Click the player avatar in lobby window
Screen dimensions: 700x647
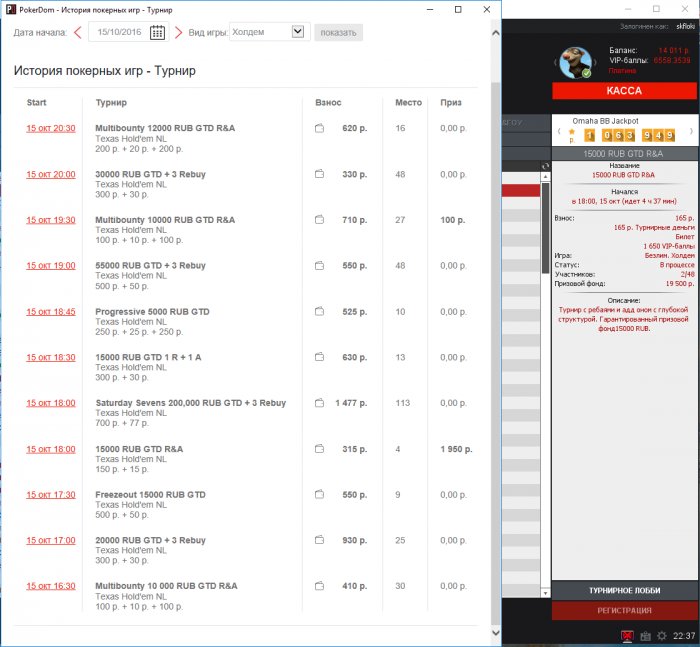[x=576, y=63]
